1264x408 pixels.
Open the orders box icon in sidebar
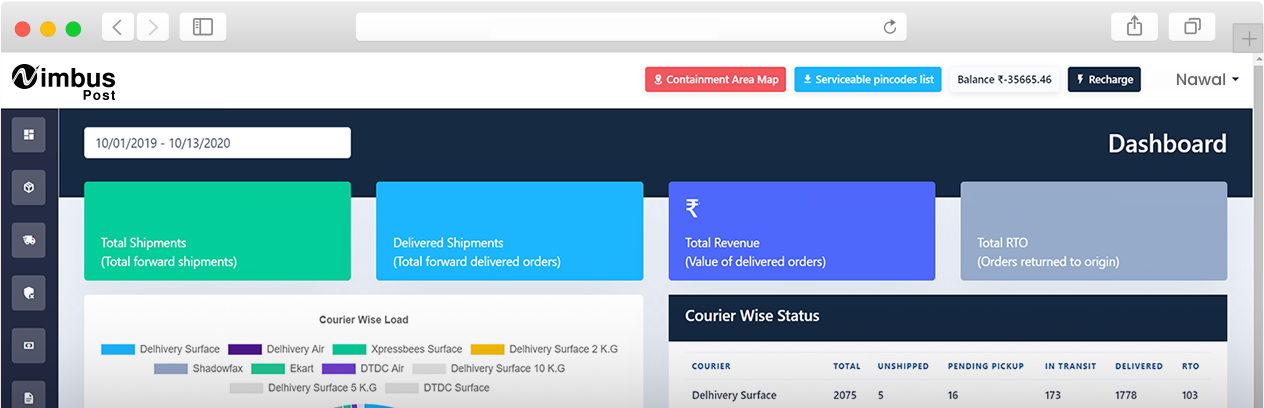[28, 187]
